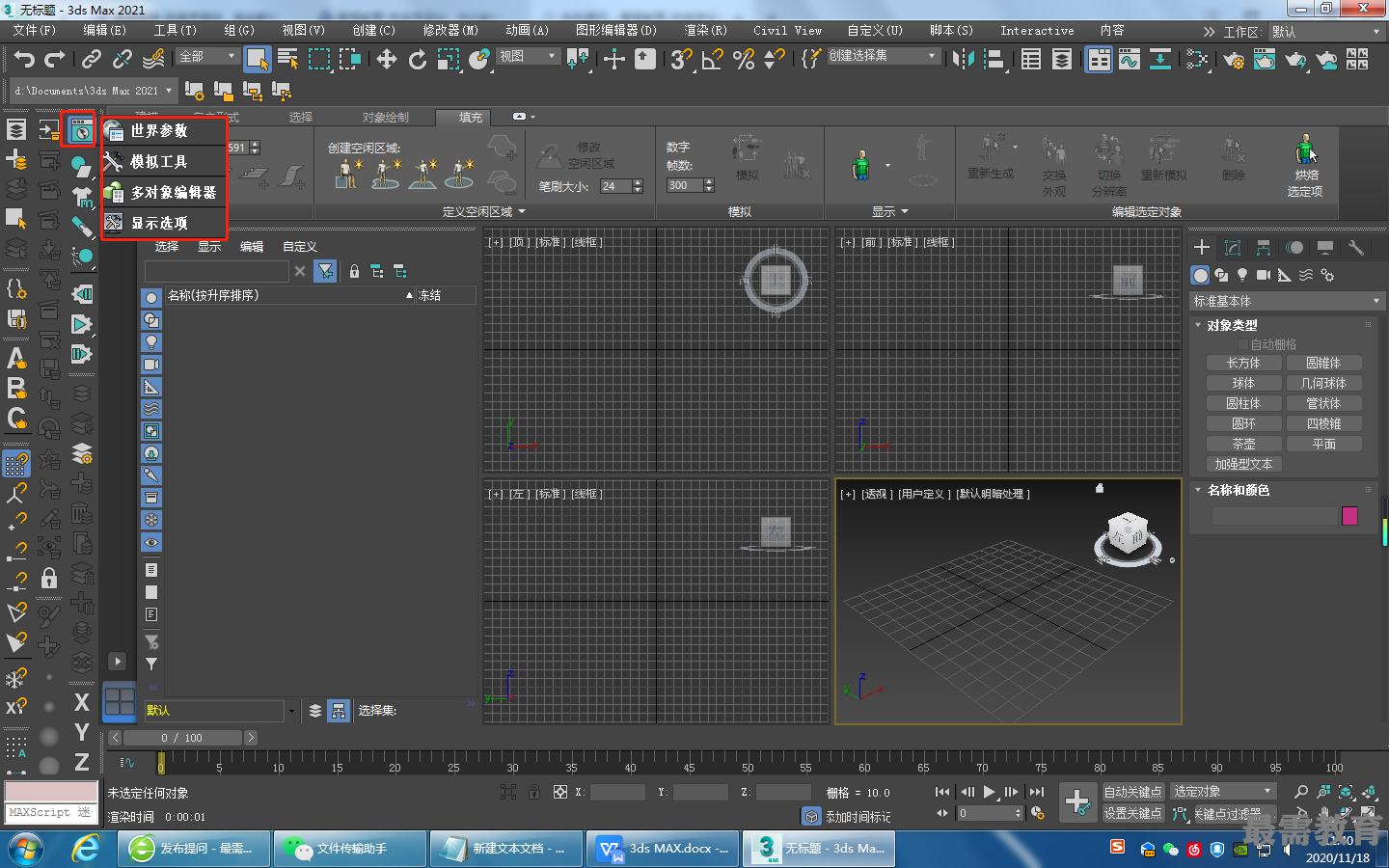Viewport: 1389px width, 868px height.
Task: Click the Bake Selected populate icon
Action: click(1305, 166)
